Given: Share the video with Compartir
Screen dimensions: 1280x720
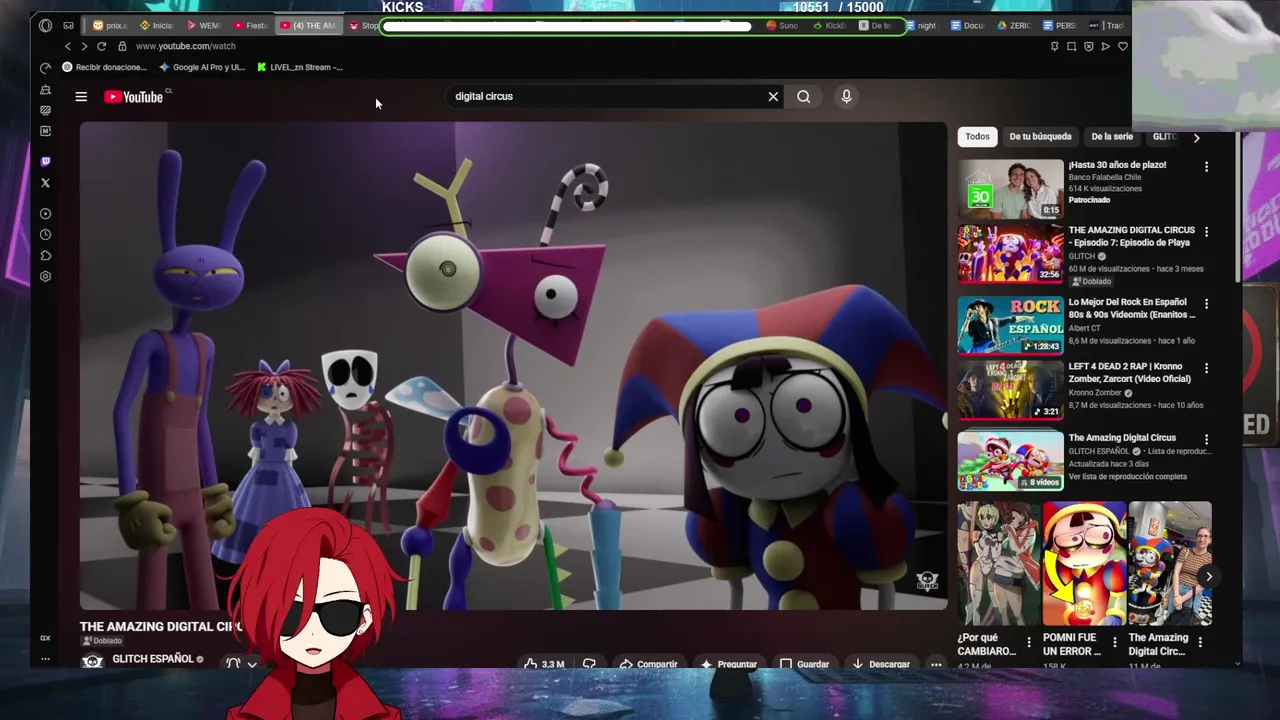Looking at the screenshot, I should point(648,664).
